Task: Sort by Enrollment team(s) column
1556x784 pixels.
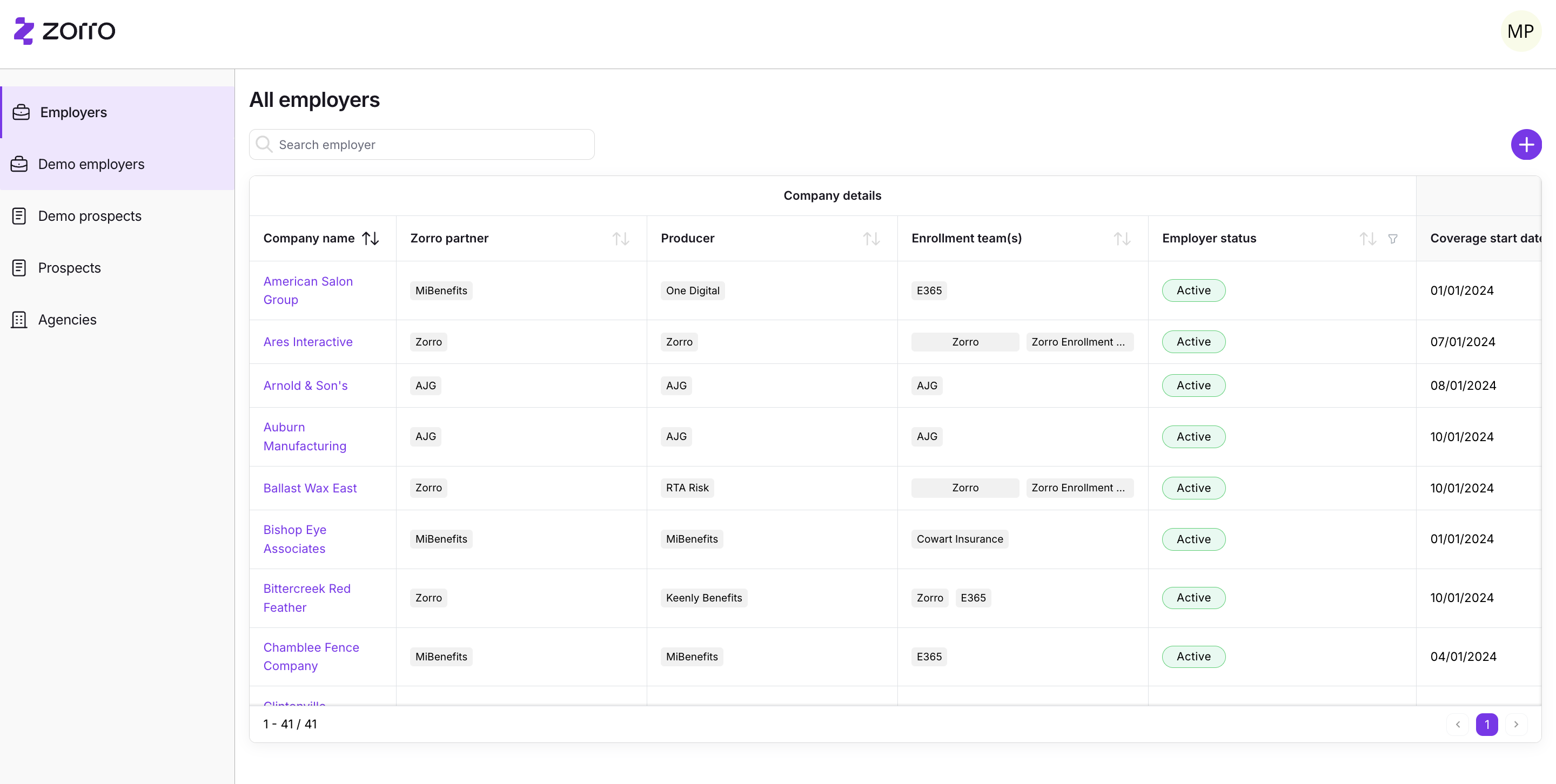Action: 1122,239
